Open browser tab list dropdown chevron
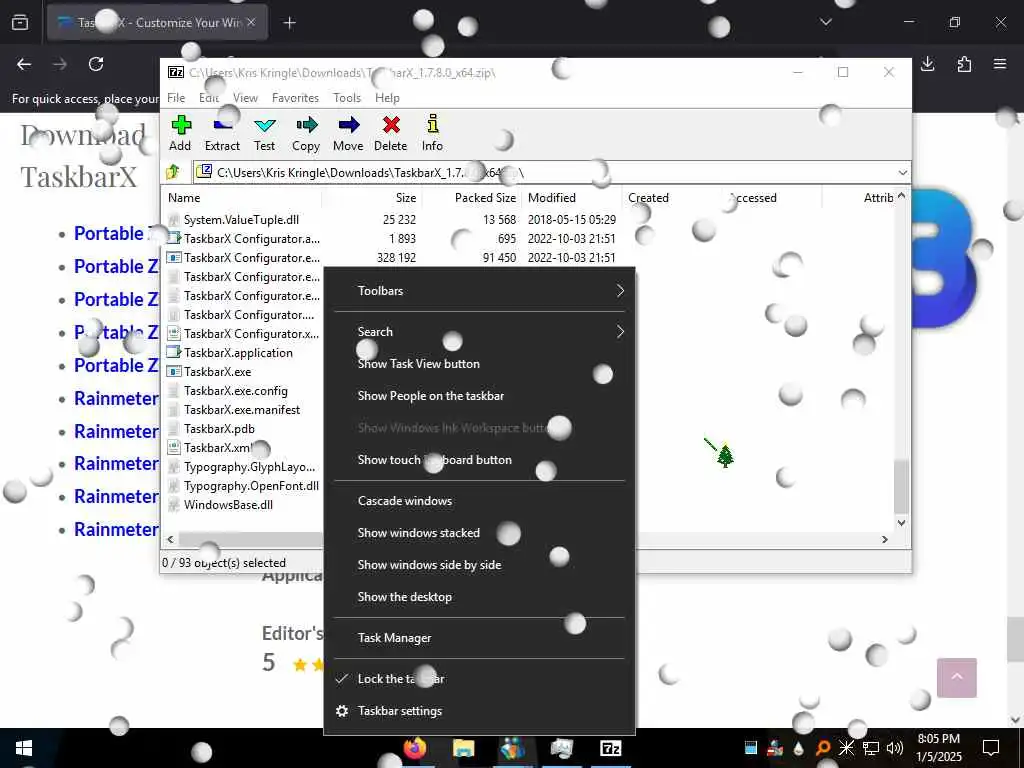This screenshot has width=1024, height=768. pyautogui.click(x=825, y=22)
